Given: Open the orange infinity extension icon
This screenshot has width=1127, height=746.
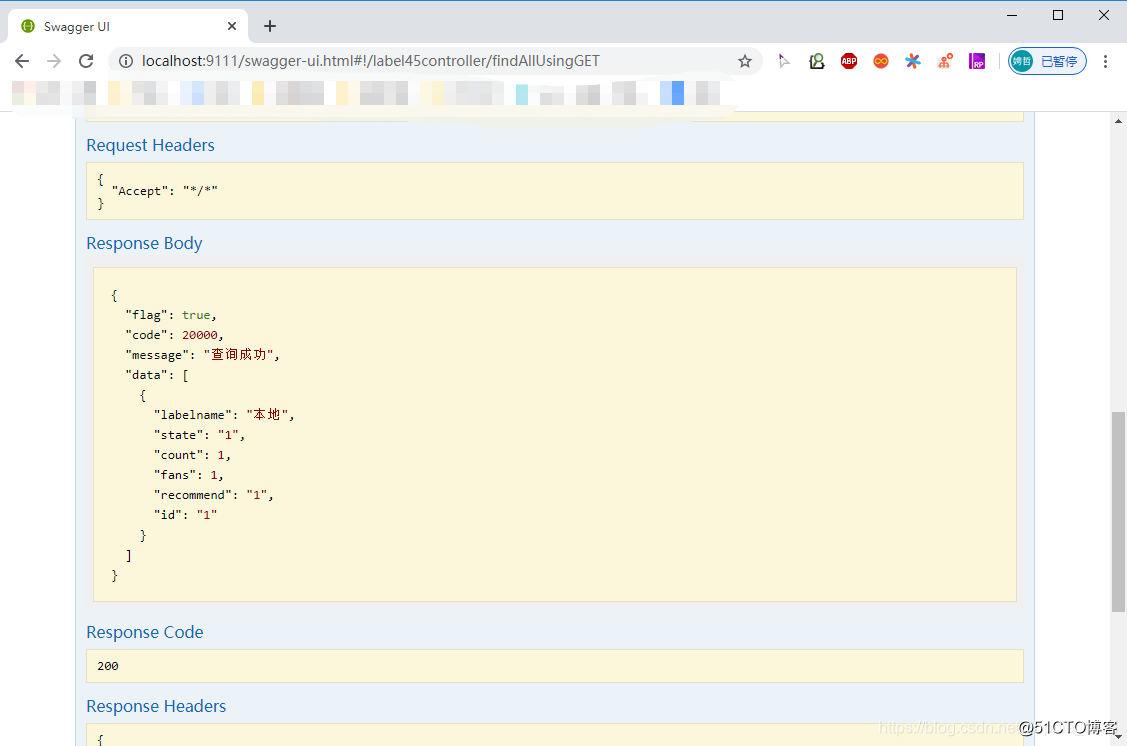Looking at the screenshot, I should tap(880, 61).
